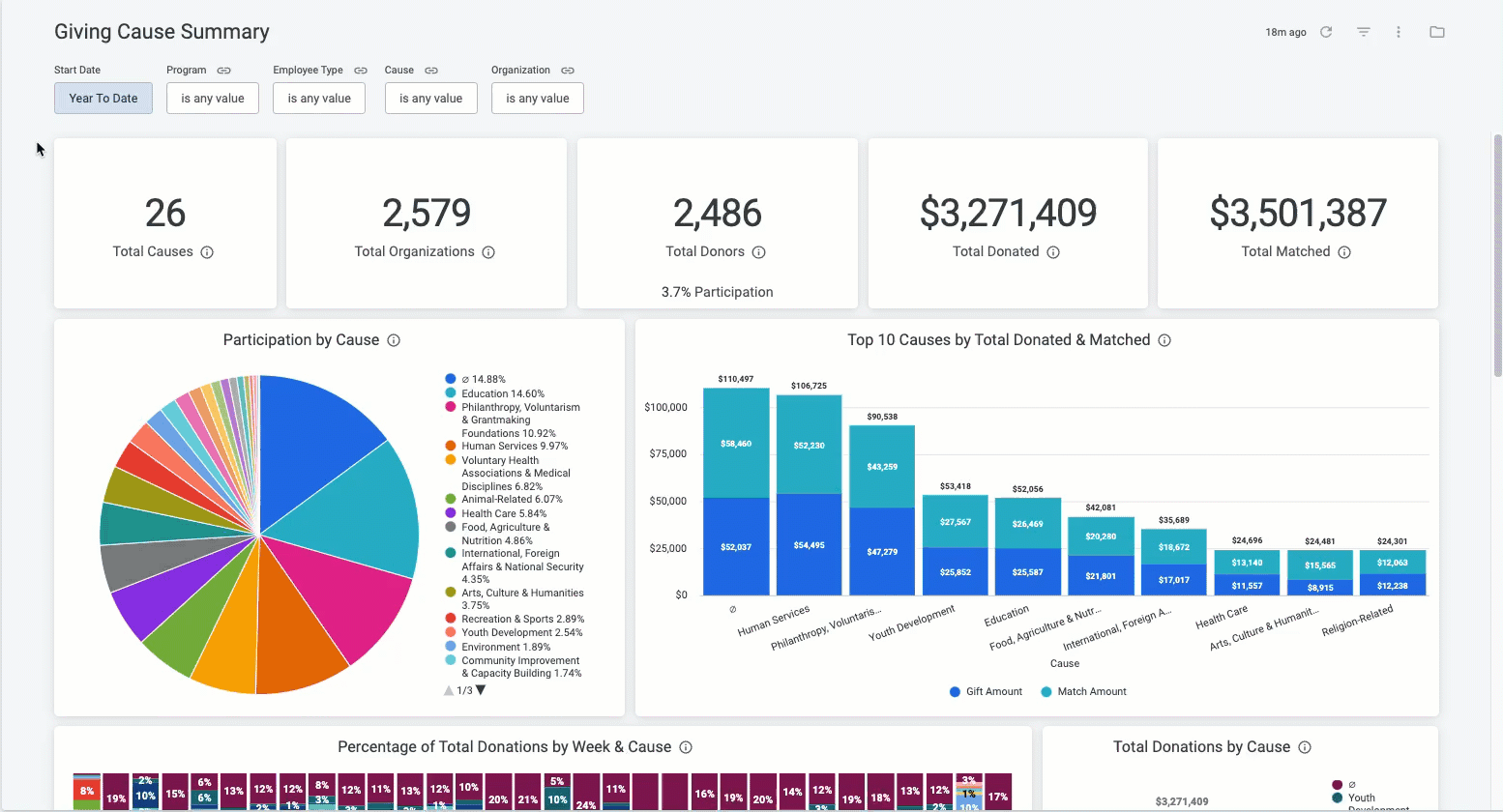Click the $54,495 Human Services gift bar
This screenshot has width=1503, height=812.
coord(810,545)
